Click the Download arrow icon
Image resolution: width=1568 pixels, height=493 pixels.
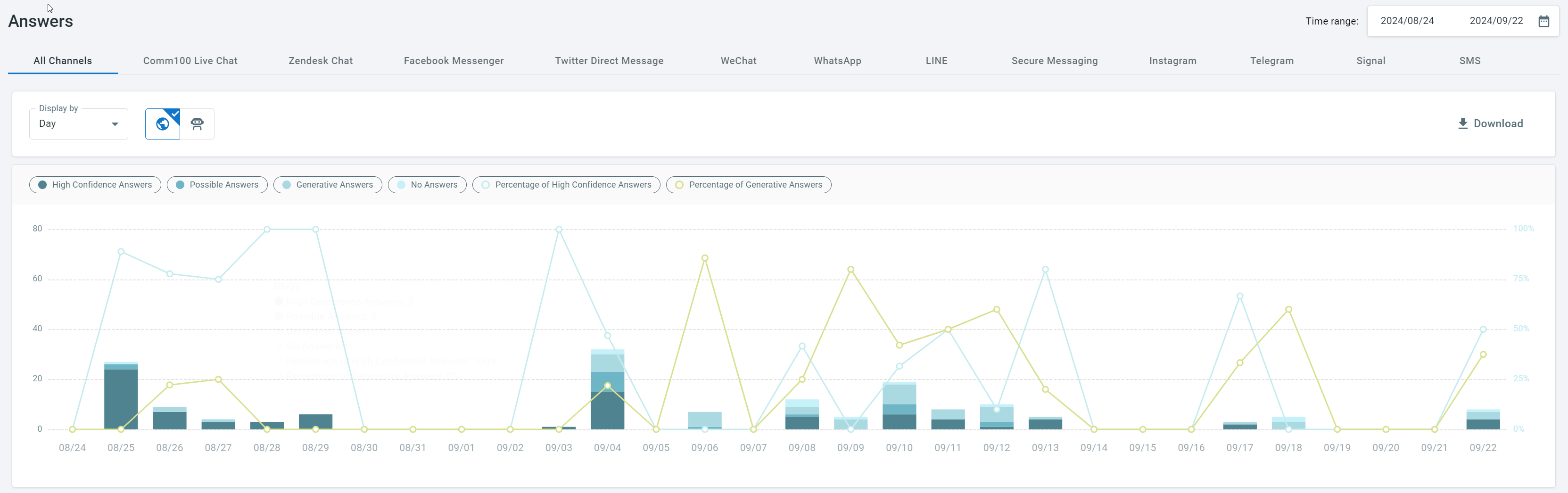point(1463,123)
